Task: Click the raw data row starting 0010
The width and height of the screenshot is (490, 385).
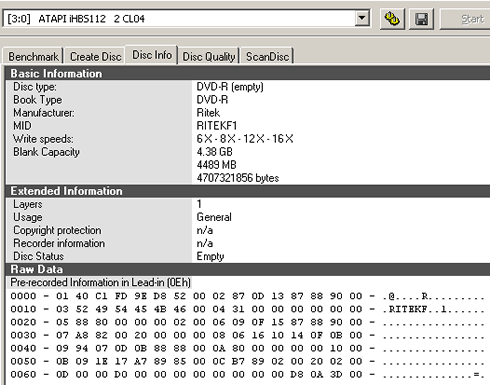Action: pyautogui.click(x=247, y=309)
